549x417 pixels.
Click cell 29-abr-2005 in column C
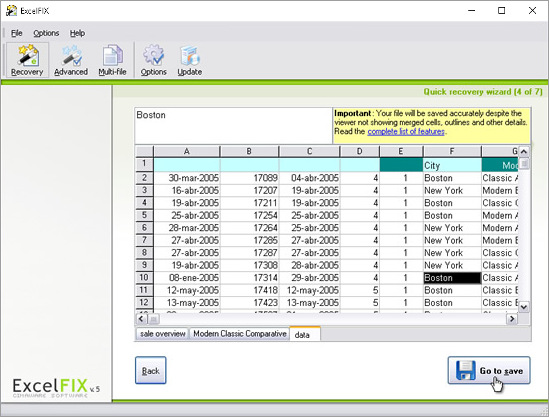[x=309, y=278]
